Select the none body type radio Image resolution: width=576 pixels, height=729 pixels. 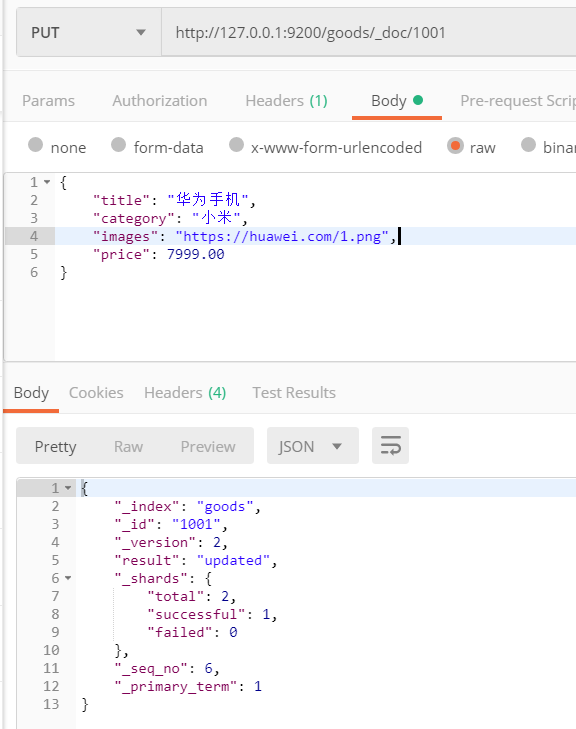point(35,145)
